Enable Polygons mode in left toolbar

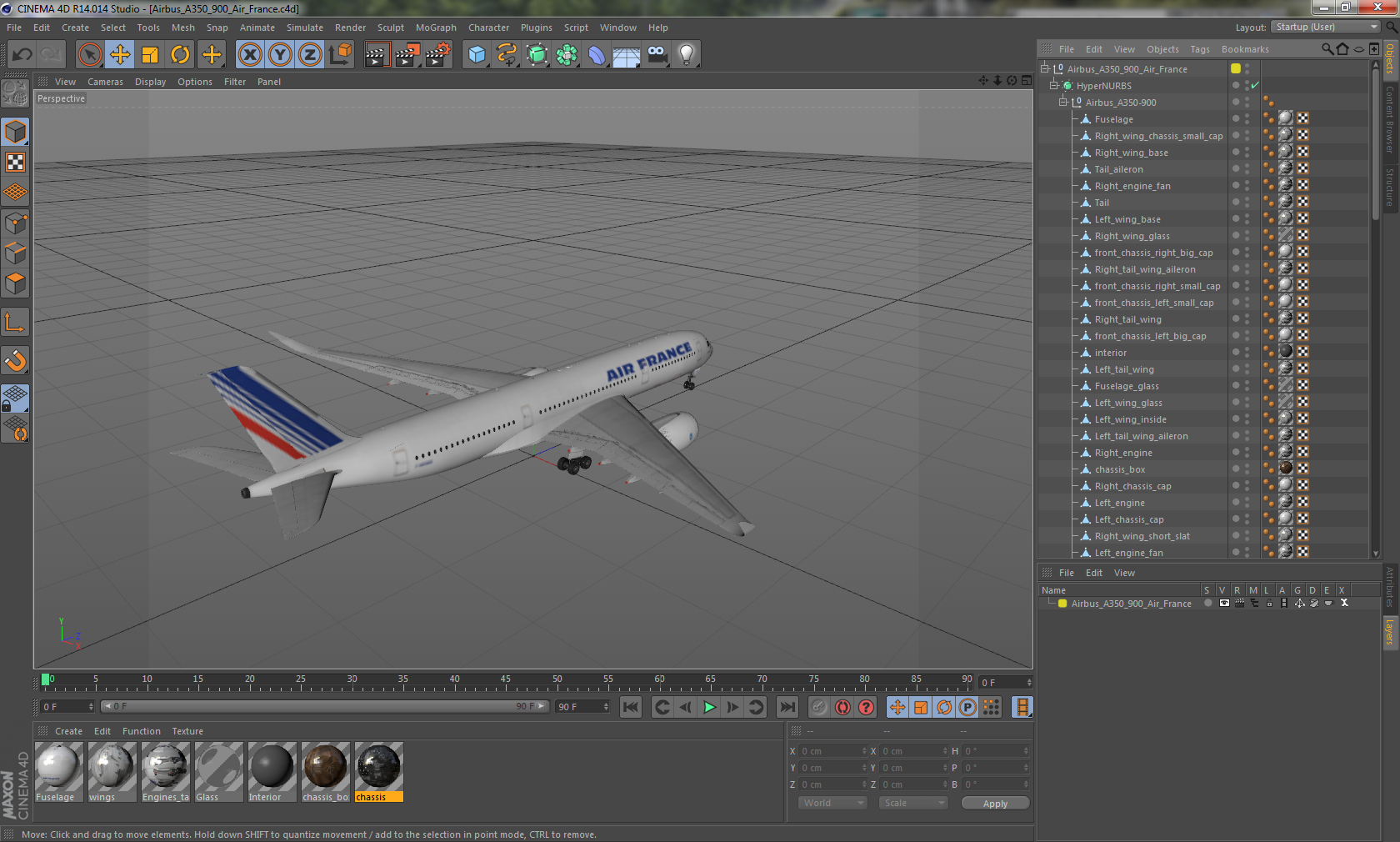[16, 283]
